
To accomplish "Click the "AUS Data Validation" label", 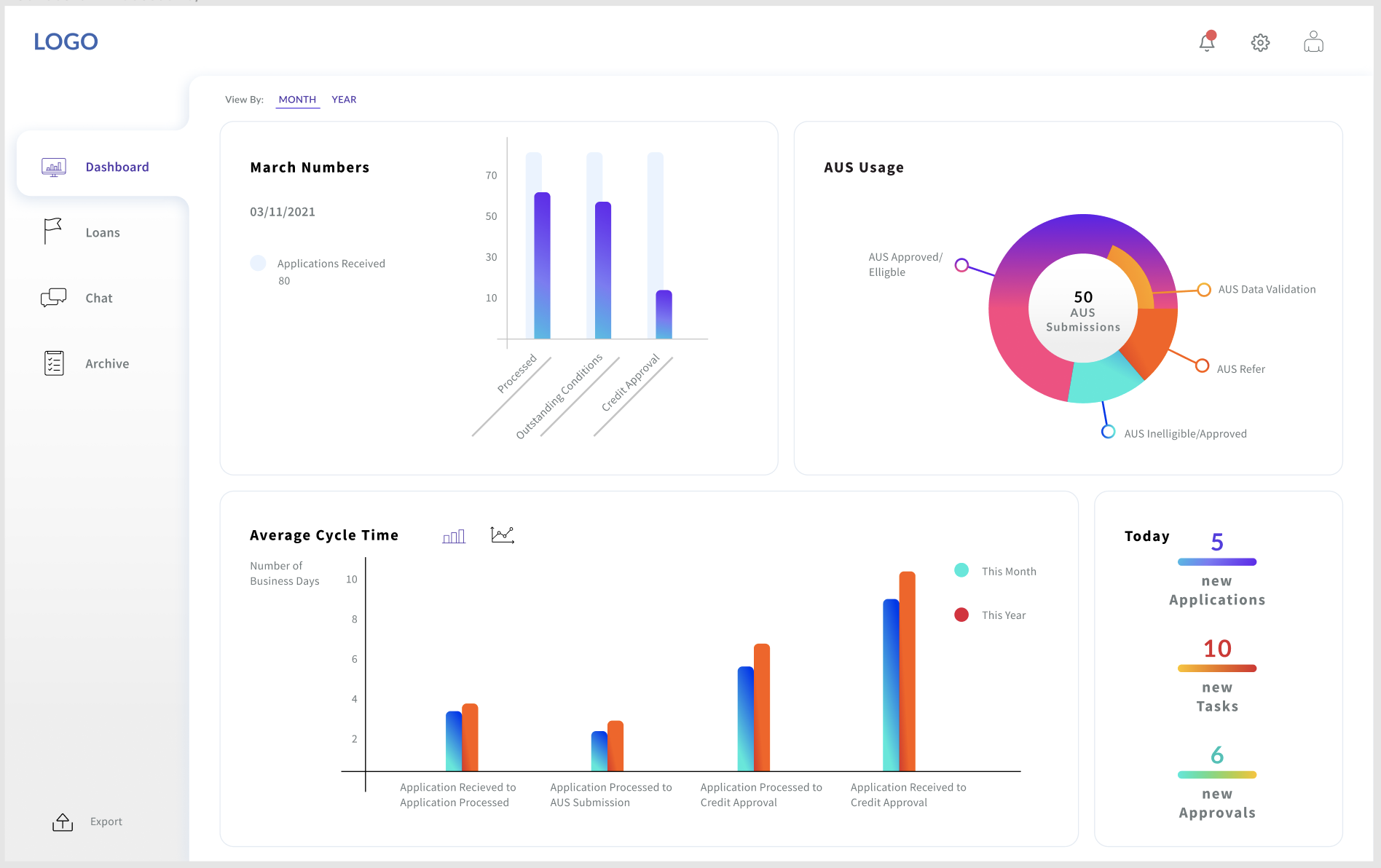I will (1267, 289).
